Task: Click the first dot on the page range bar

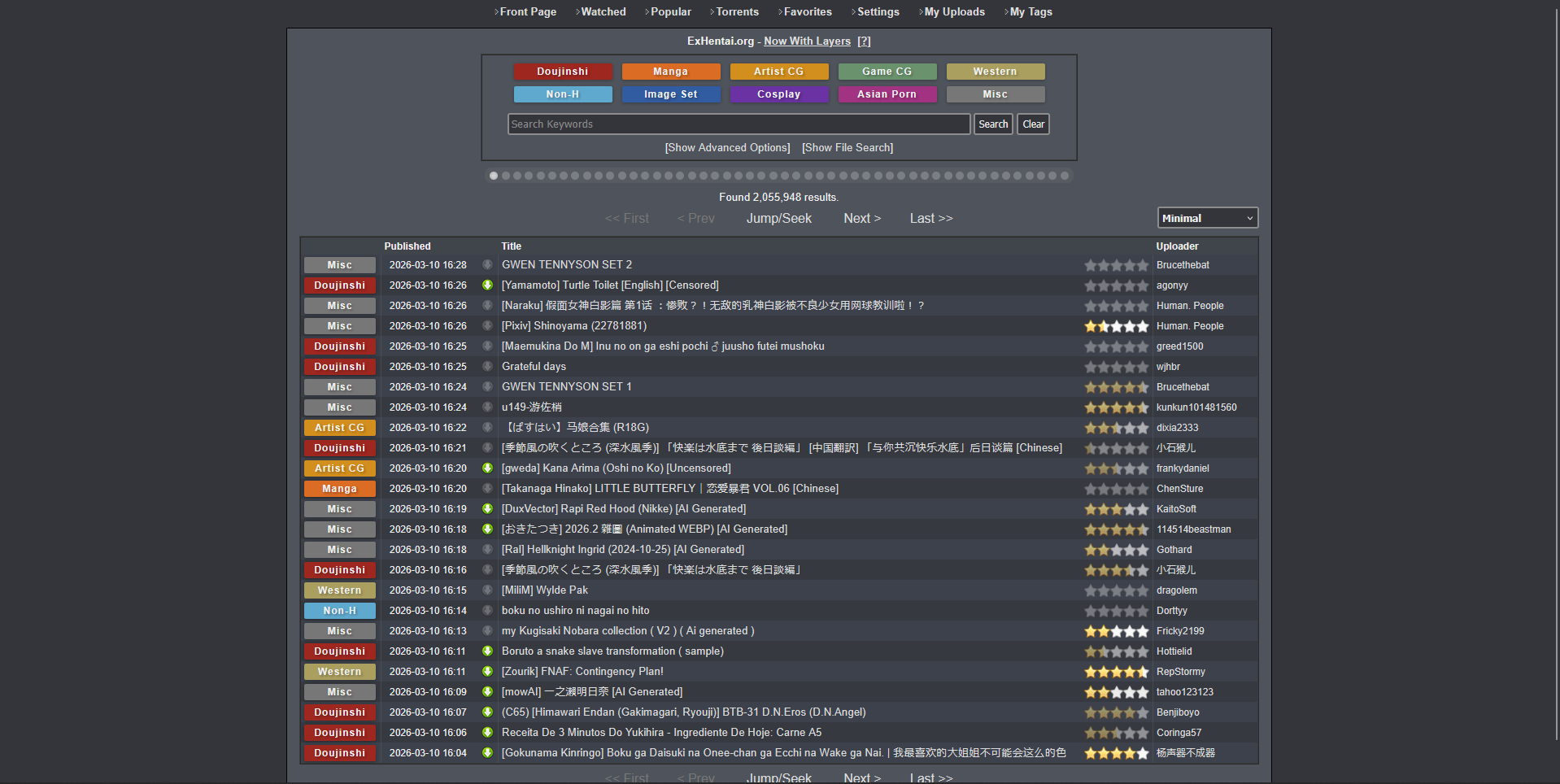Action: tap(494, 176)
